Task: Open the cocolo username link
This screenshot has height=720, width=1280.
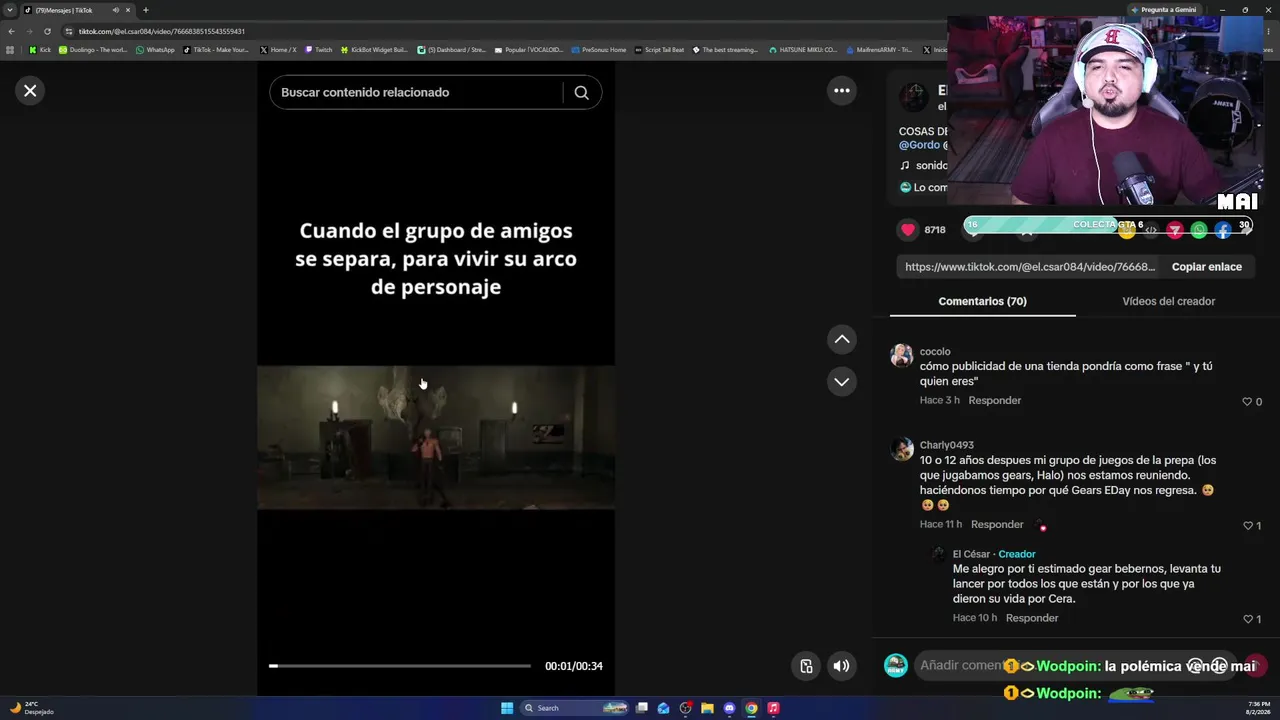Action: click(x=935, y=352)
